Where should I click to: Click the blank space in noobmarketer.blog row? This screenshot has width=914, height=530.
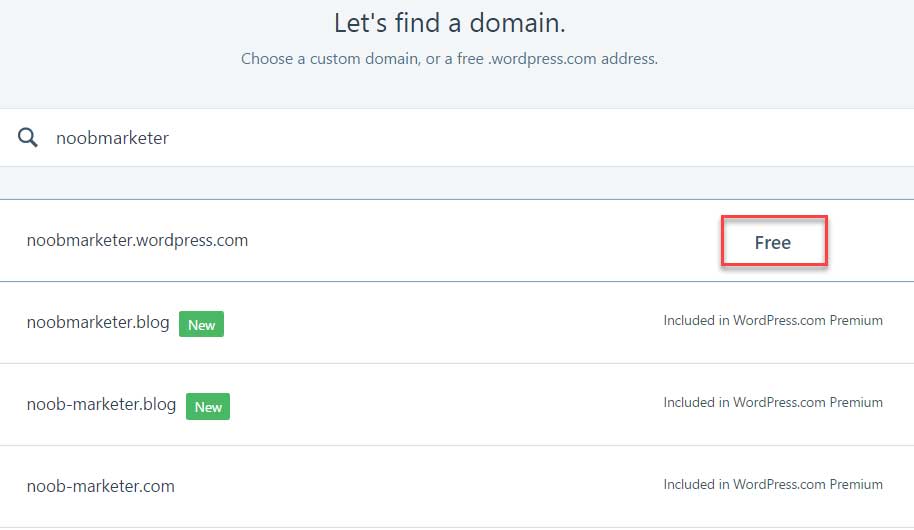[x=443, y=322]
